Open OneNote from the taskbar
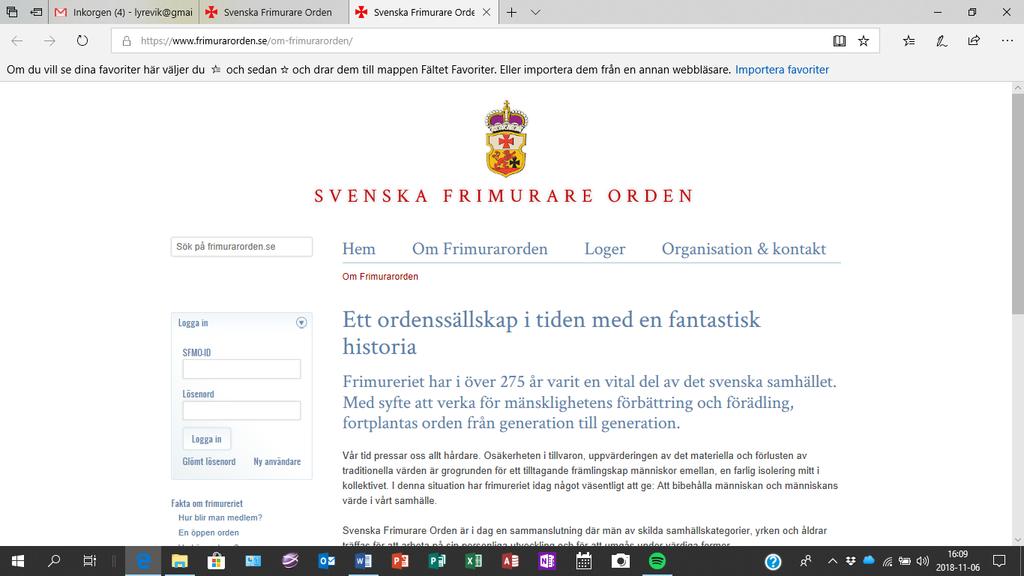Screen dimensions: 1024x576 point(547,561)
